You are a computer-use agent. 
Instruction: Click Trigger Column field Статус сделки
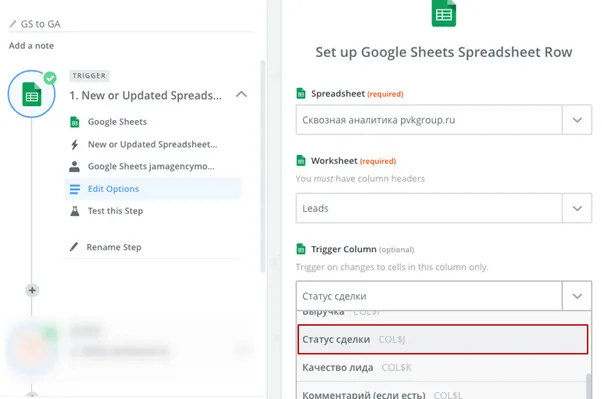pyautogui.click(x=429, y=296)
